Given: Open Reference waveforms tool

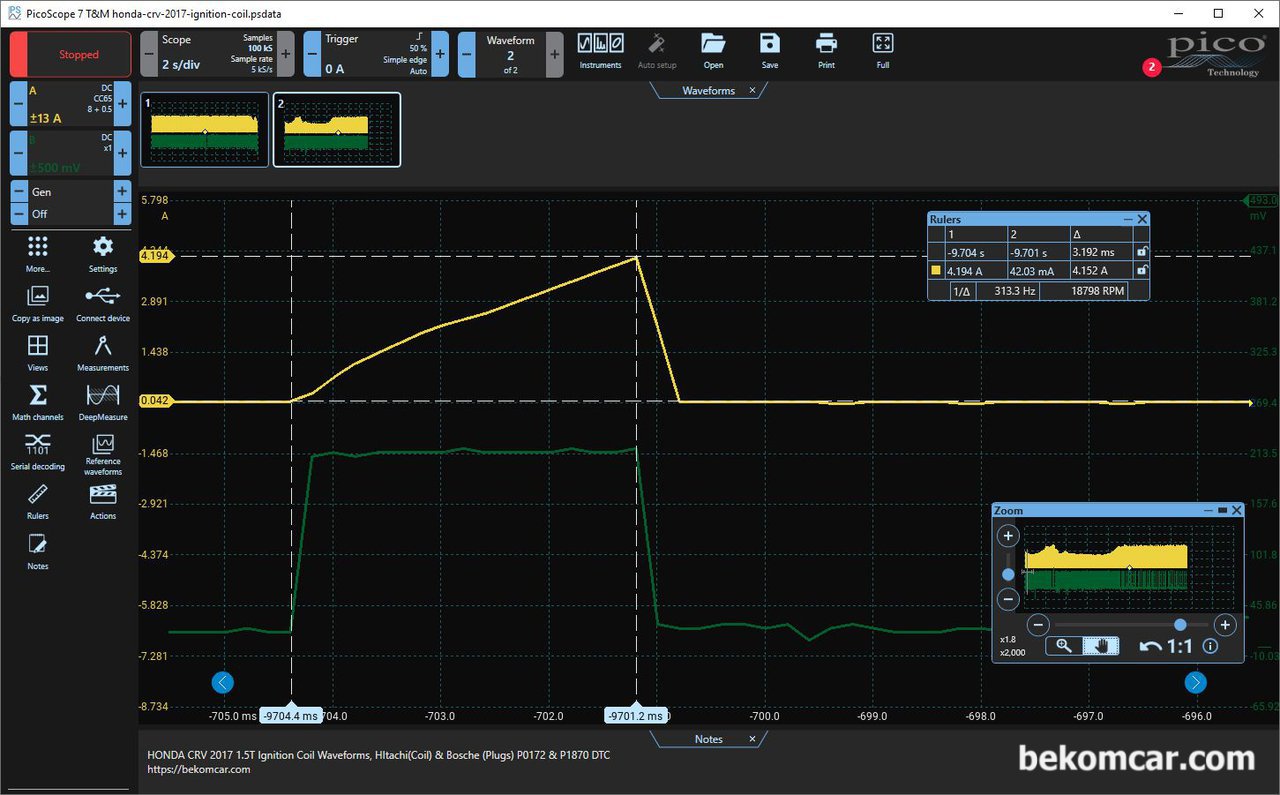Looking at the screenshot, I should [x=102, y=455].
